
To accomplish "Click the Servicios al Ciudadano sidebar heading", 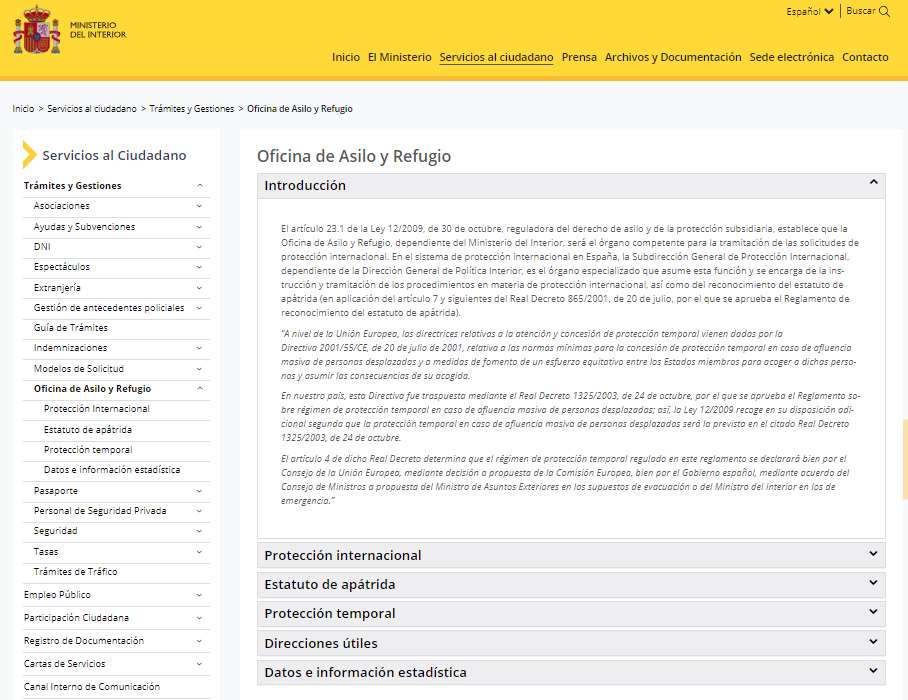I will pos(114,155).
